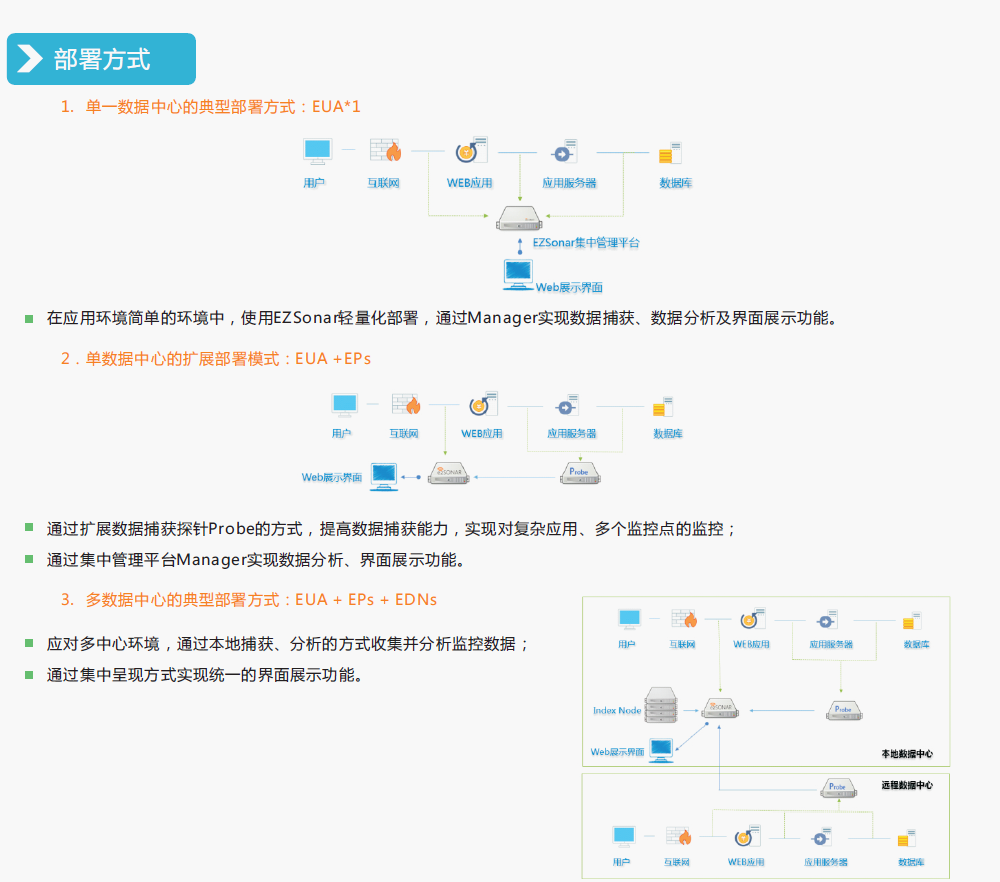Click the 用户 monitor icon in the EUA+EPs diagram
This screenshot has width=1000, height=882.
[x=344, y=404]
